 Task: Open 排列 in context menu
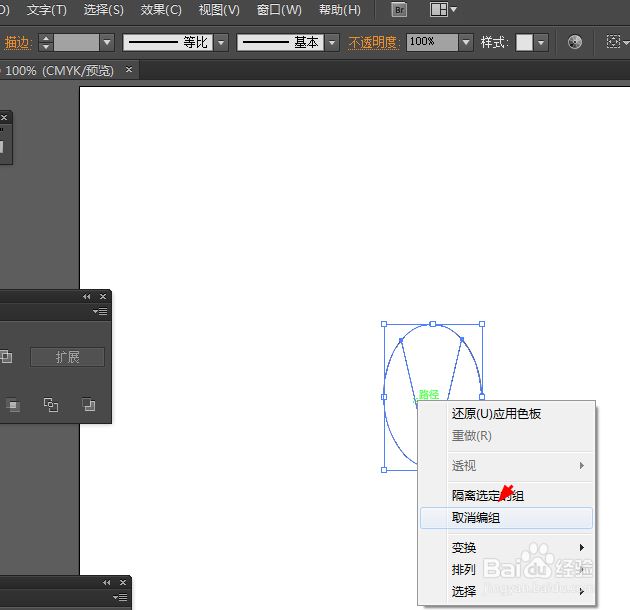[506, 569]
